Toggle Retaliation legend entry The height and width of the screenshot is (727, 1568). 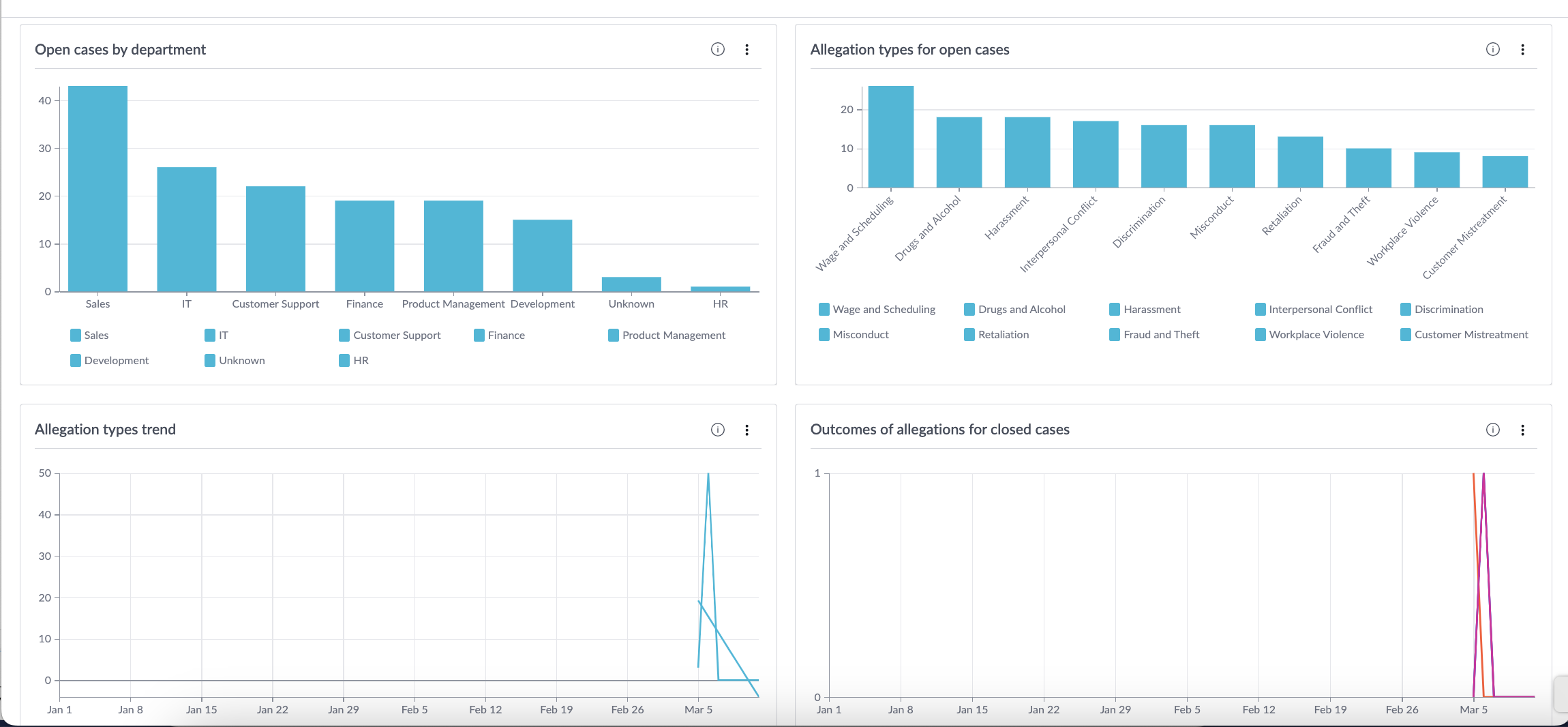tap(997, 334)
